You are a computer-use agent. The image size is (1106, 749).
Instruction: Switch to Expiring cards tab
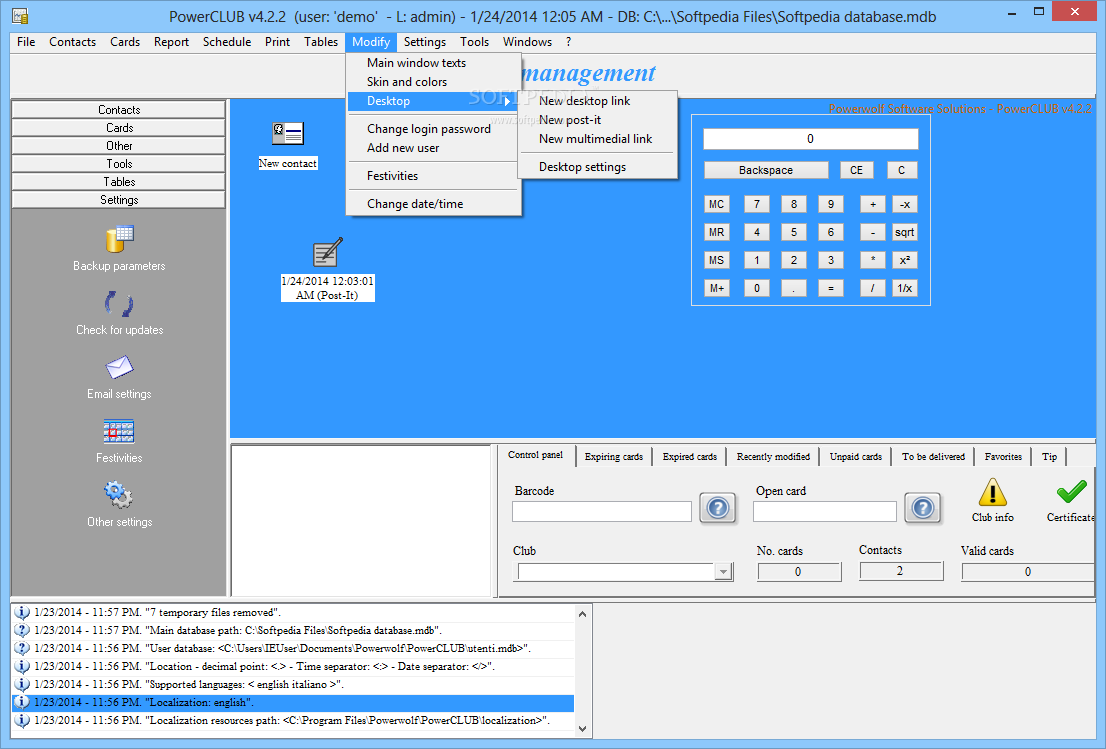click(614, 456)
